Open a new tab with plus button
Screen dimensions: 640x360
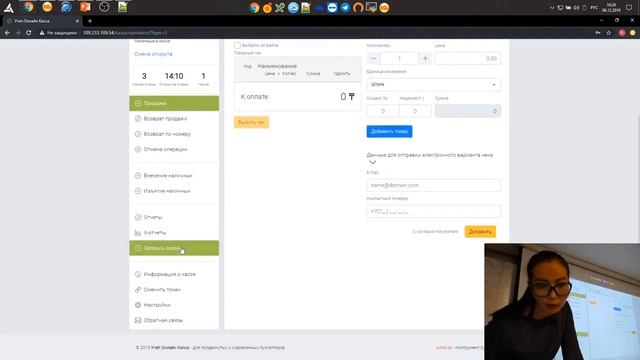(x=90, y=21)
